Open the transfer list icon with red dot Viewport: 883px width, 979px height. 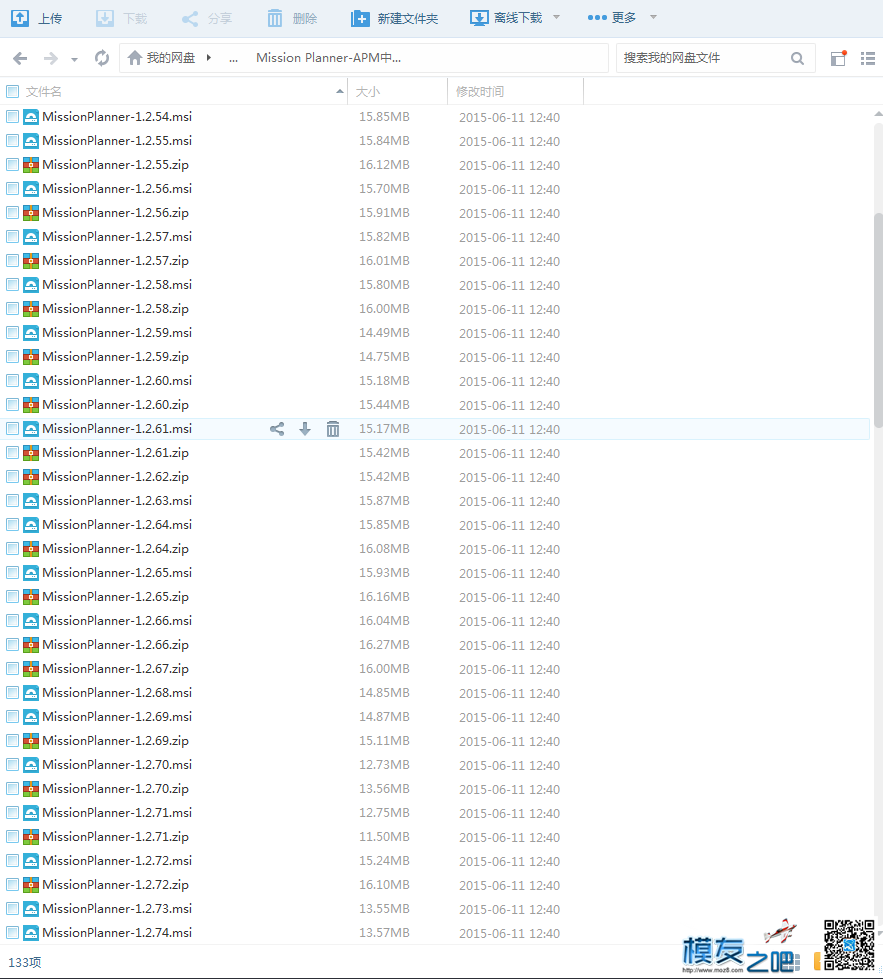pos(838,58)
